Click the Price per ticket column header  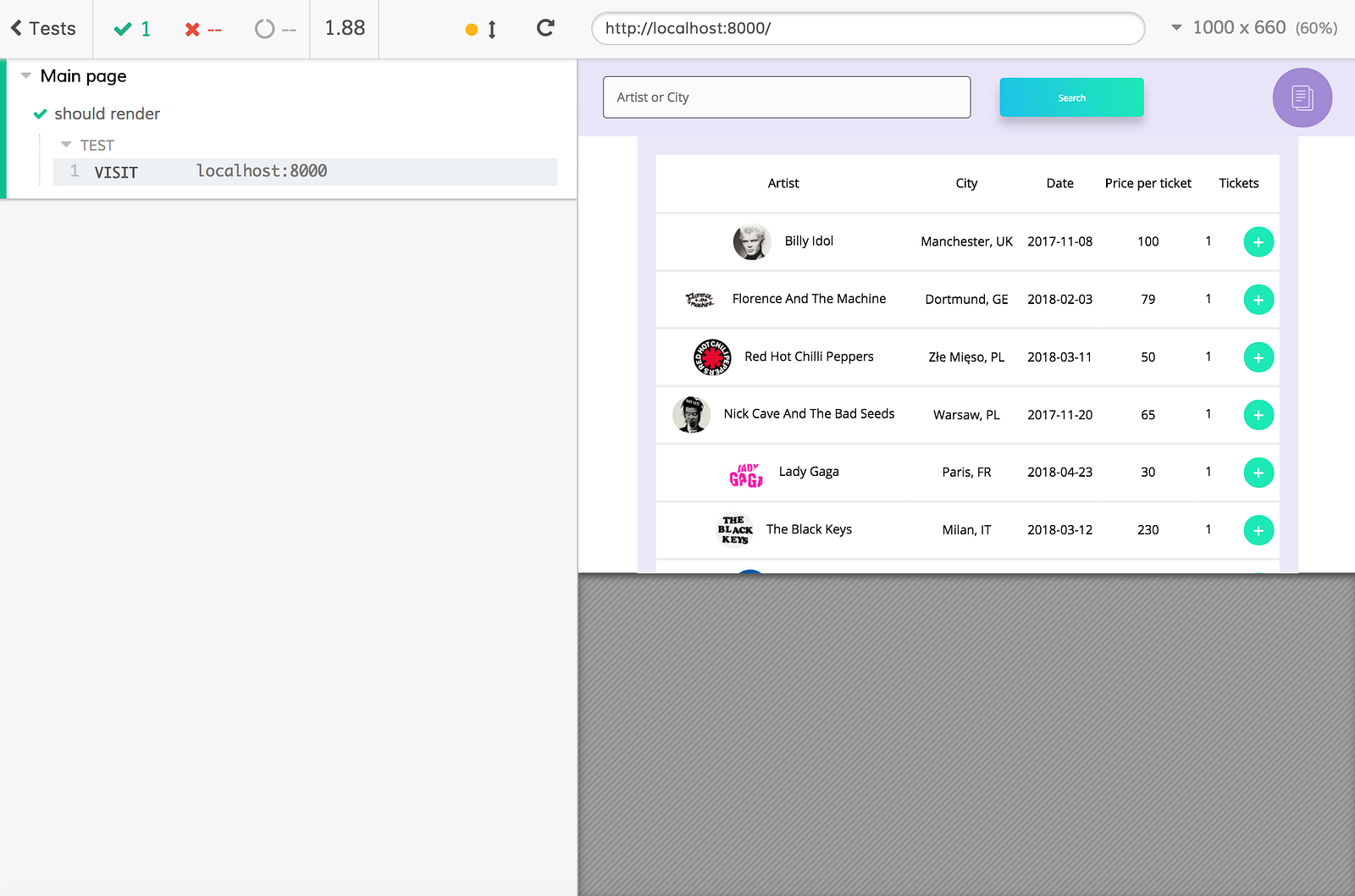(1148, 183)
